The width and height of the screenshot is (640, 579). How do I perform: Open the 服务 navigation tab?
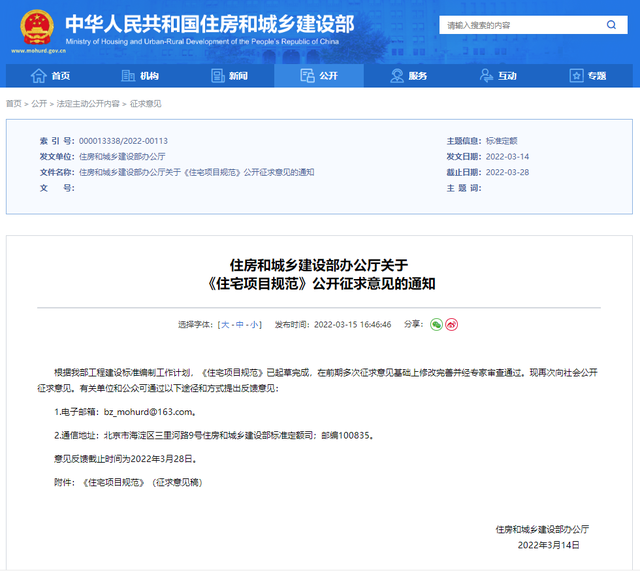[x=409, y=76]
